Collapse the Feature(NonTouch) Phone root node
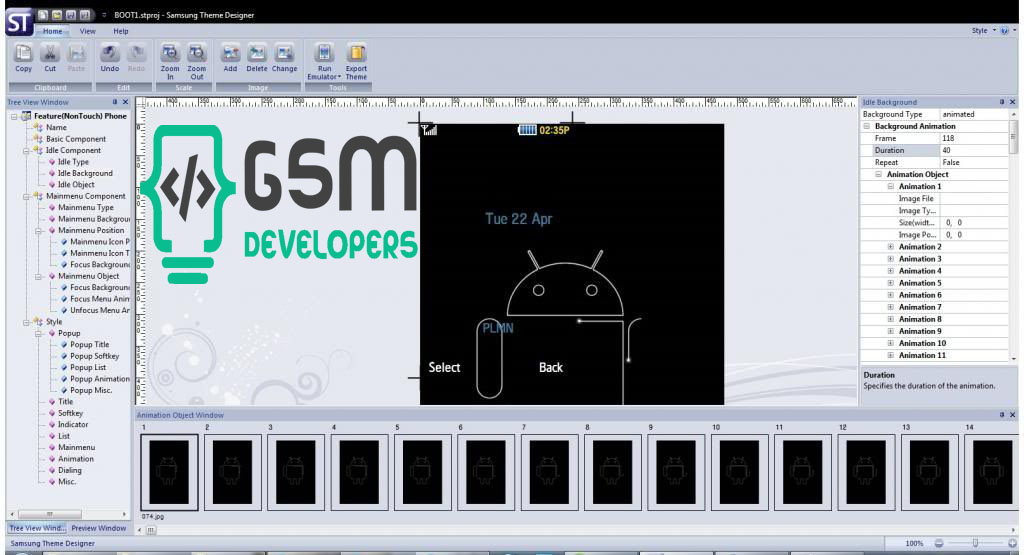Screen dimensions: 1024x555 [14, 116]
